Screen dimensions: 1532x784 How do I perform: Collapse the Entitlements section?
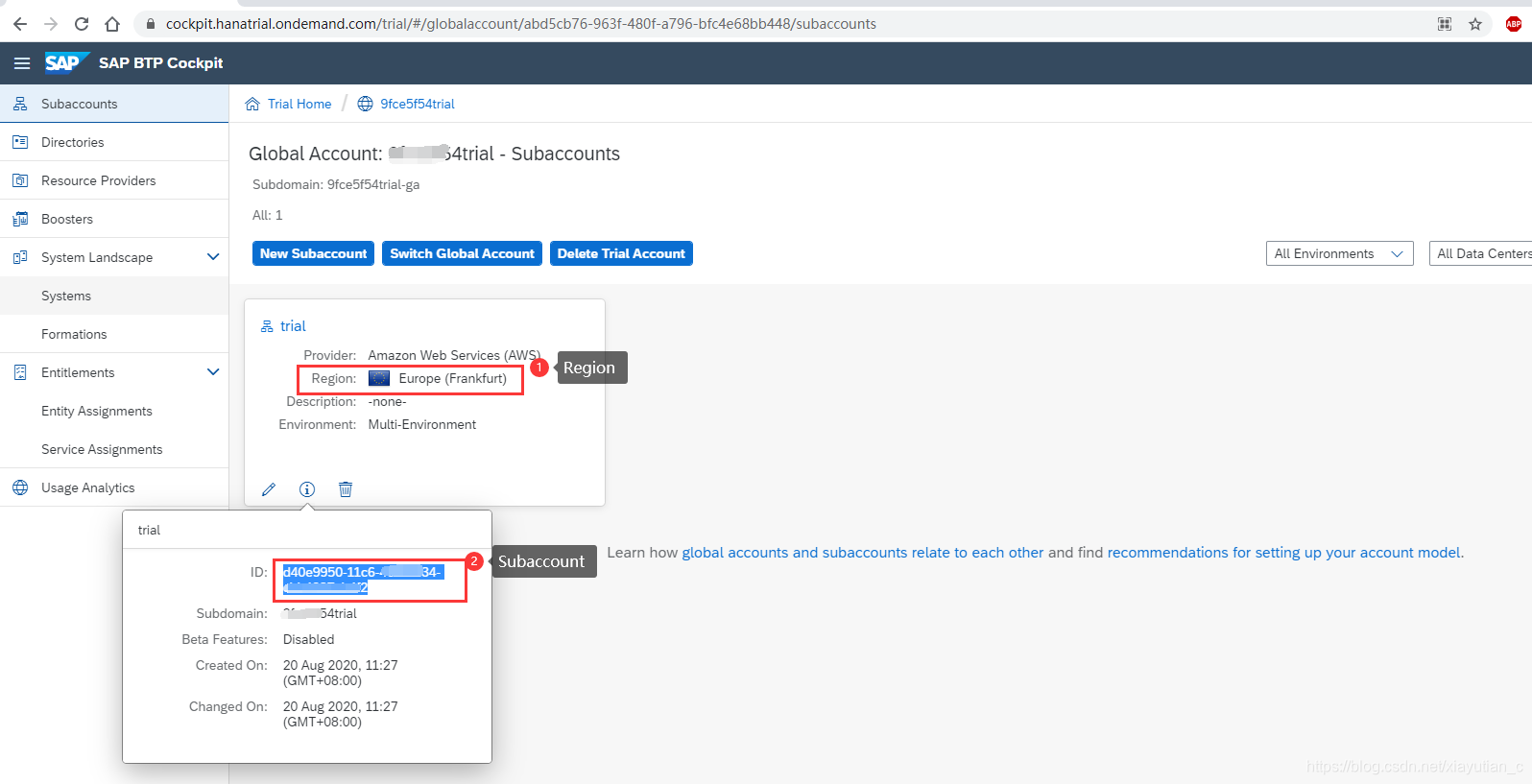(213, 372)
